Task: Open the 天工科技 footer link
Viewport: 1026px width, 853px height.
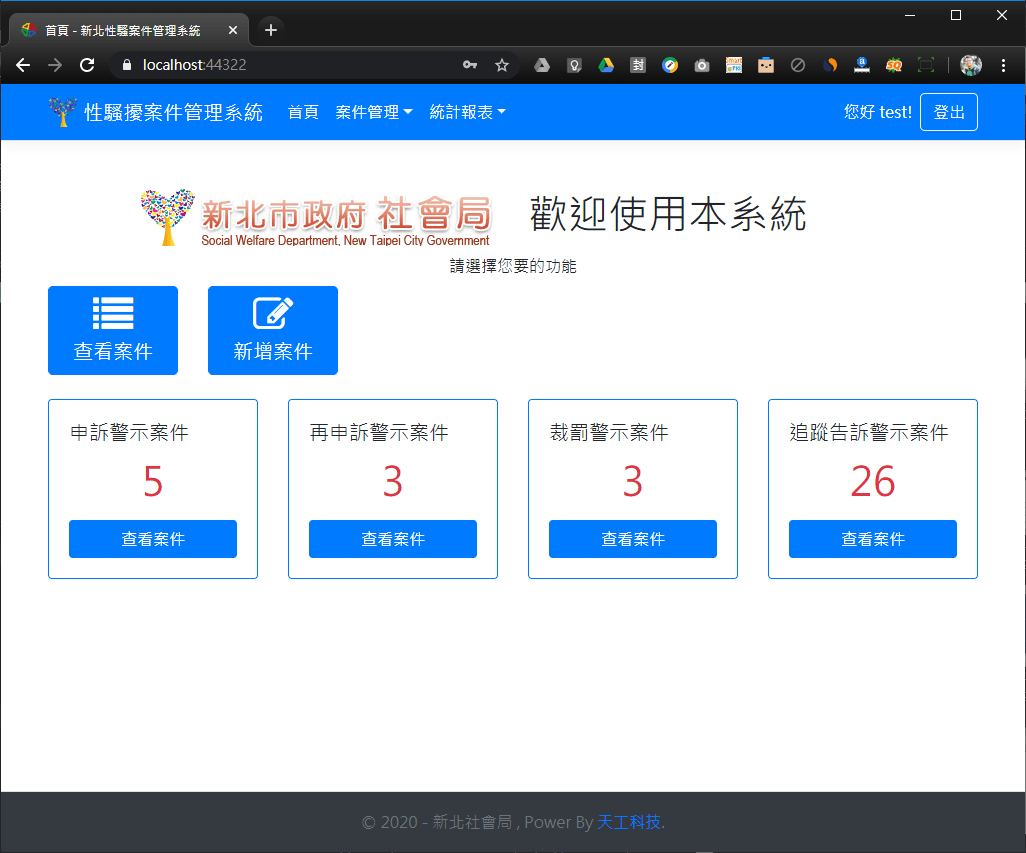Action: pos(629,822)
